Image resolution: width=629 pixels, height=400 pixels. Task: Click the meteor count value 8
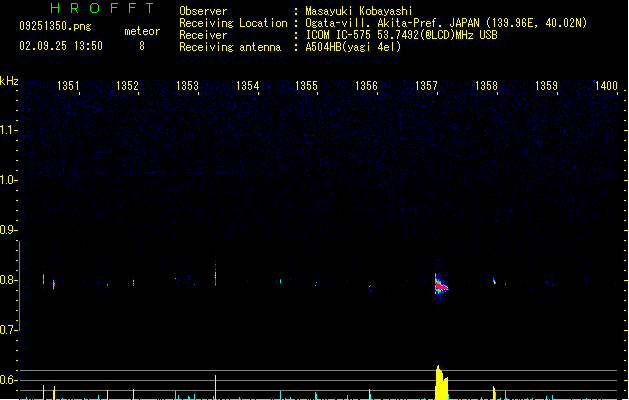[x=142, y=46]
